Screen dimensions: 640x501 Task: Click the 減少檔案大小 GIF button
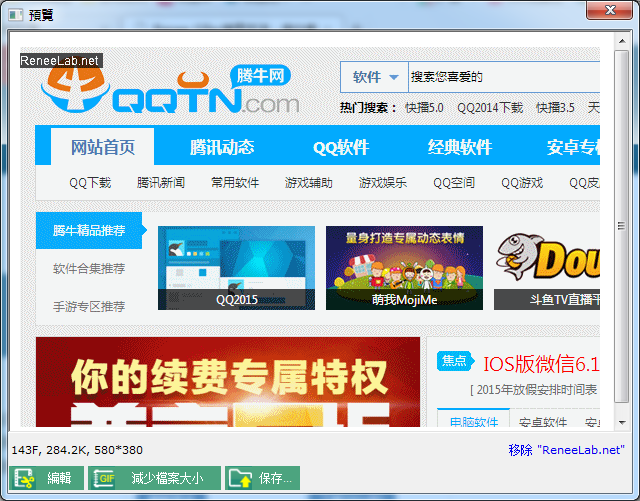[x=154, y=478]
